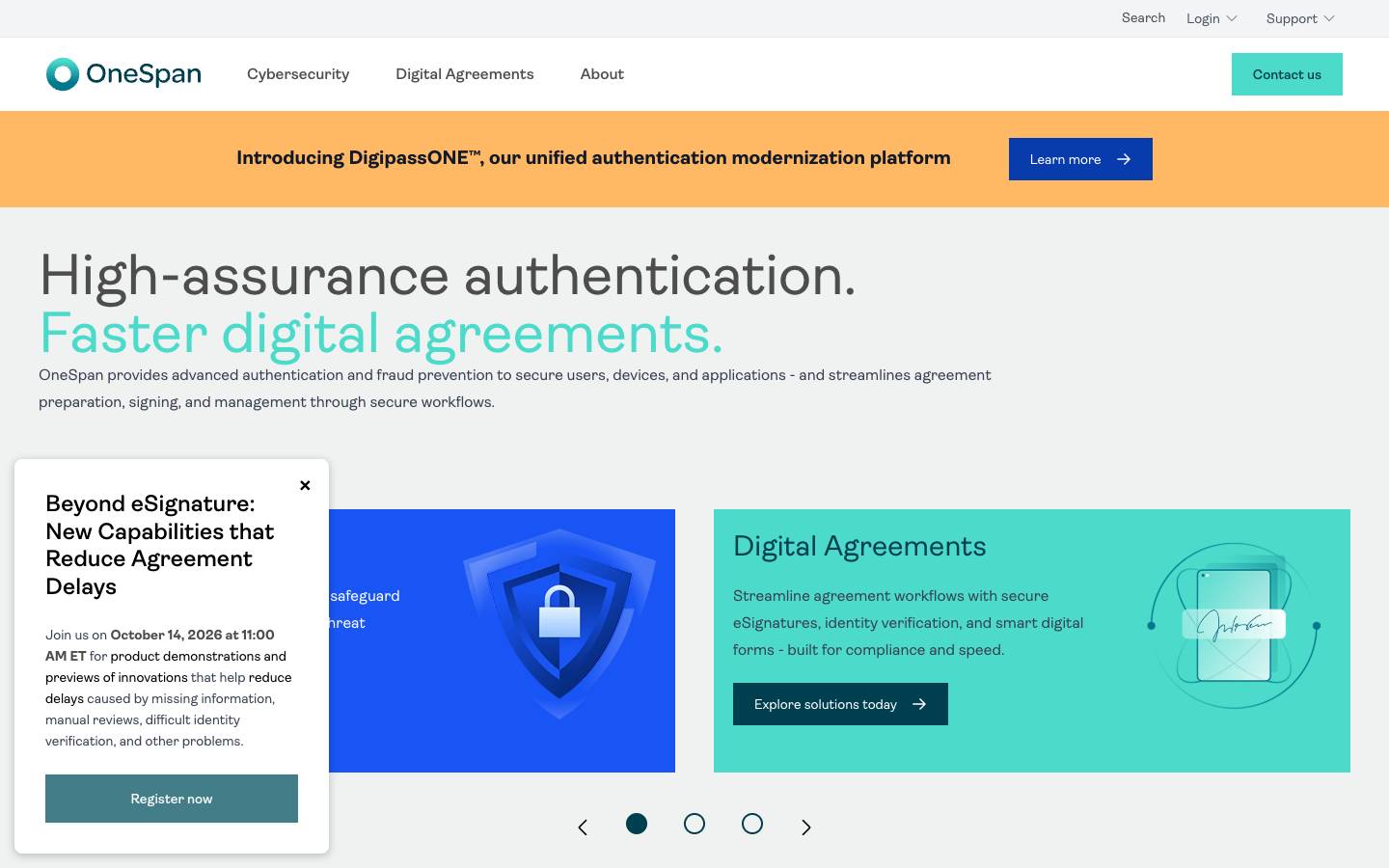
Task: Open the About menu
Action: tap(602, 74)
